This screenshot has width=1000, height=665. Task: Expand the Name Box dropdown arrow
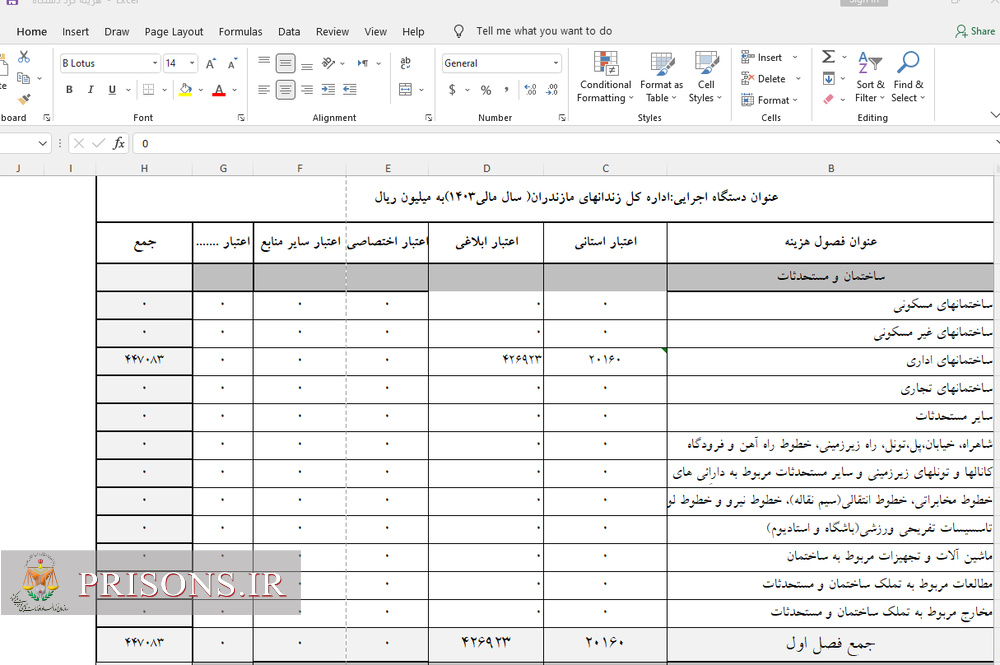[x=42, y=143]
